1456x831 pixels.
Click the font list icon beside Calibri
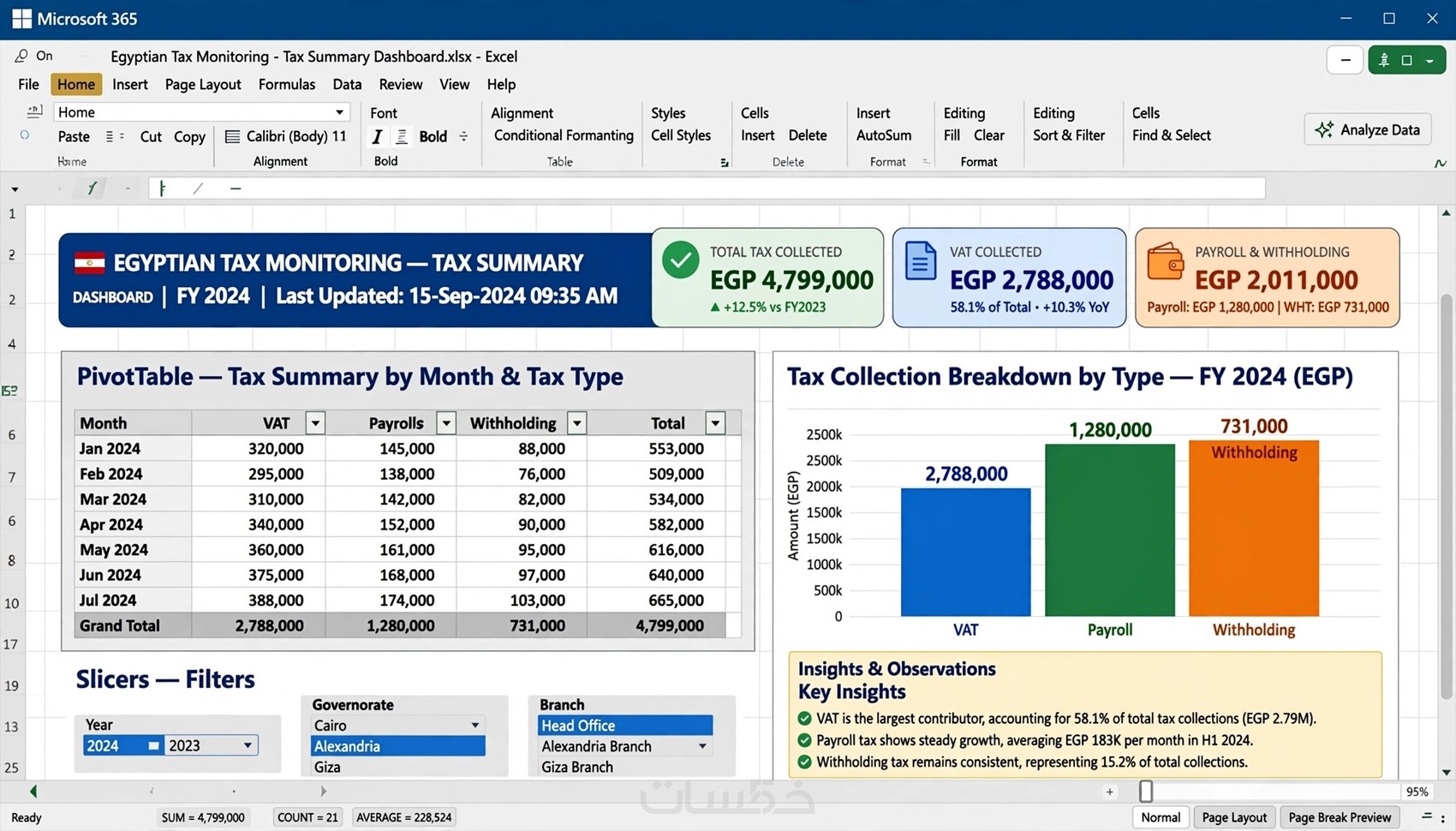click(232, 136)
